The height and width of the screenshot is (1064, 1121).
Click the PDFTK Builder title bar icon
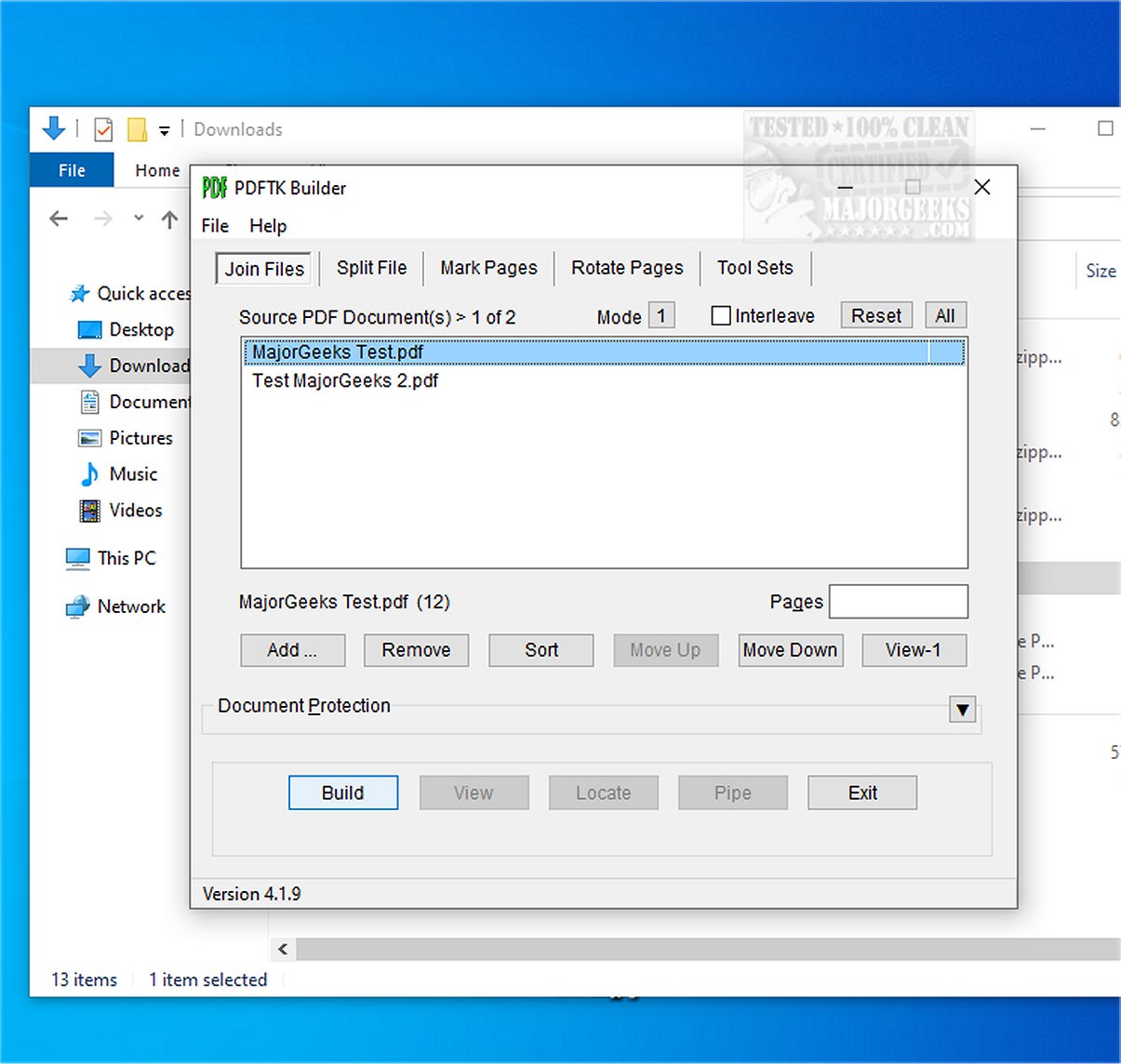tap(214, 188)
